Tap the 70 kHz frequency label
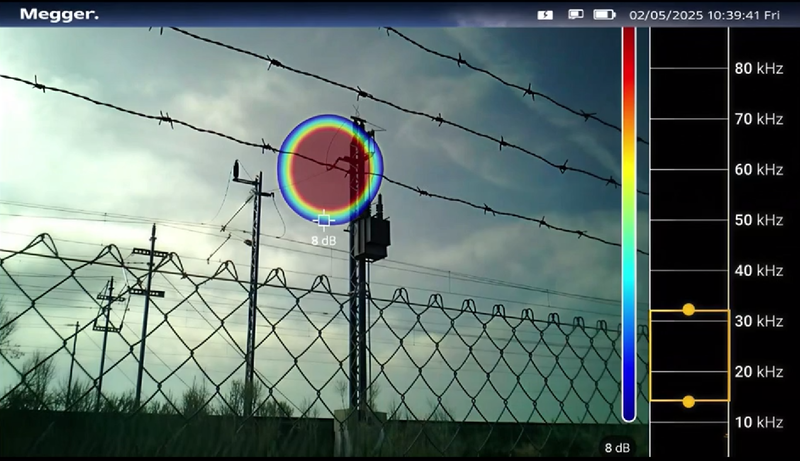This screenshot has height=461, width=800. [759, 119]
